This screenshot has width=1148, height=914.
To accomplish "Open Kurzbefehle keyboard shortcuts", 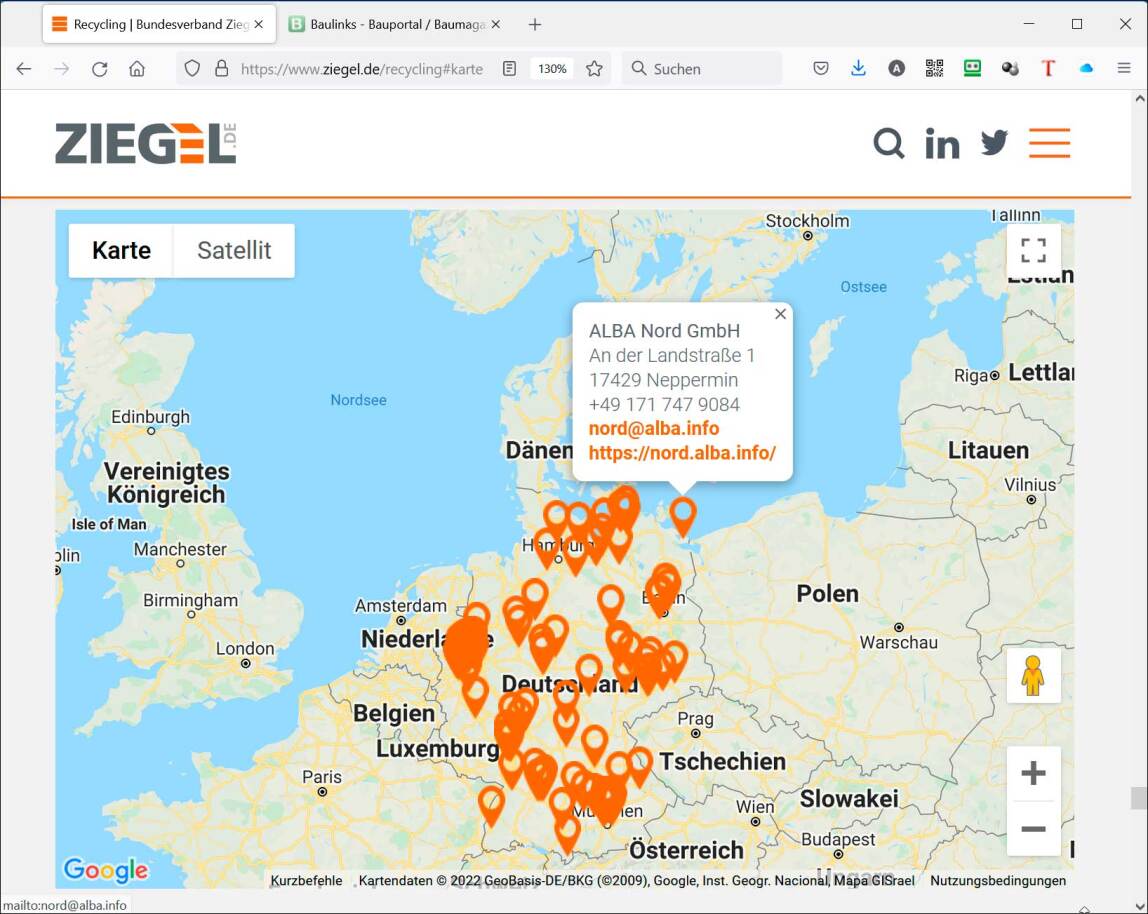I will pos(306,880).
